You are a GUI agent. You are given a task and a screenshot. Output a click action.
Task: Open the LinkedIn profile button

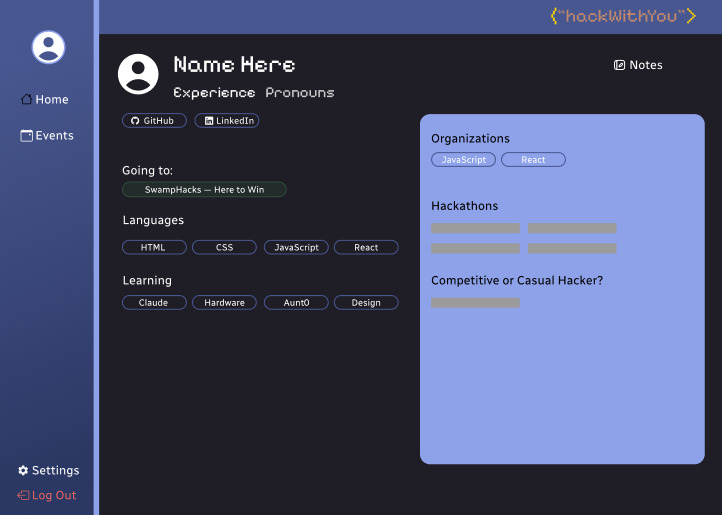[x=227, y=121]
